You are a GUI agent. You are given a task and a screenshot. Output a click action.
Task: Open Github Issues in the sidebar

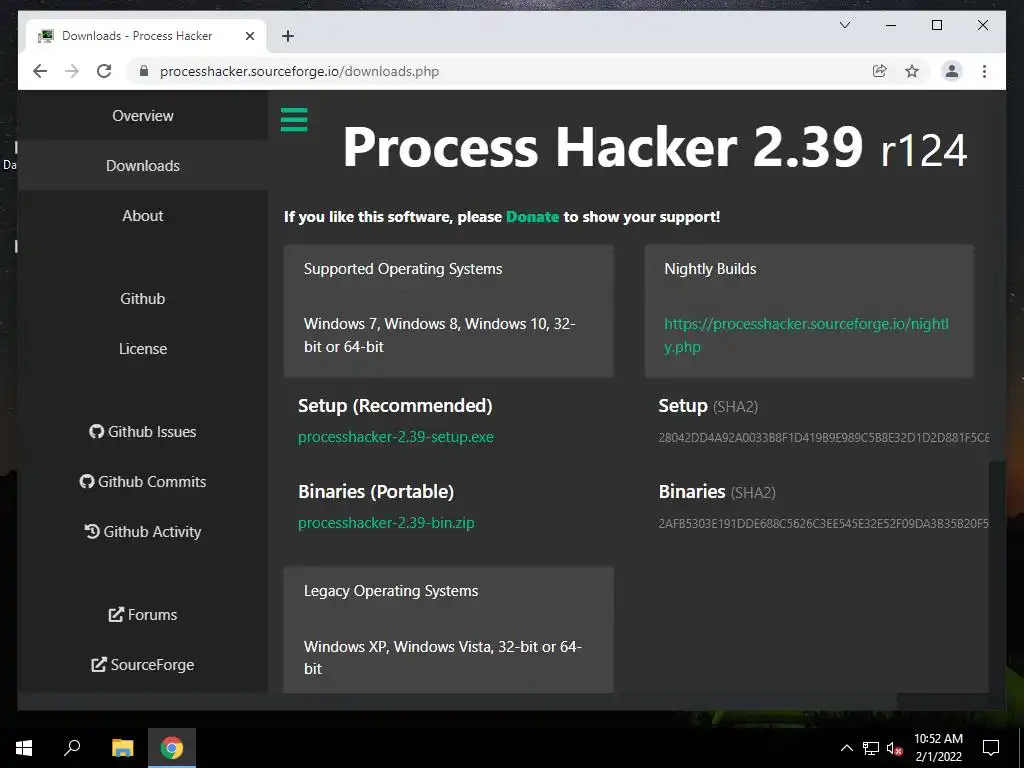(x=142, y=432)
